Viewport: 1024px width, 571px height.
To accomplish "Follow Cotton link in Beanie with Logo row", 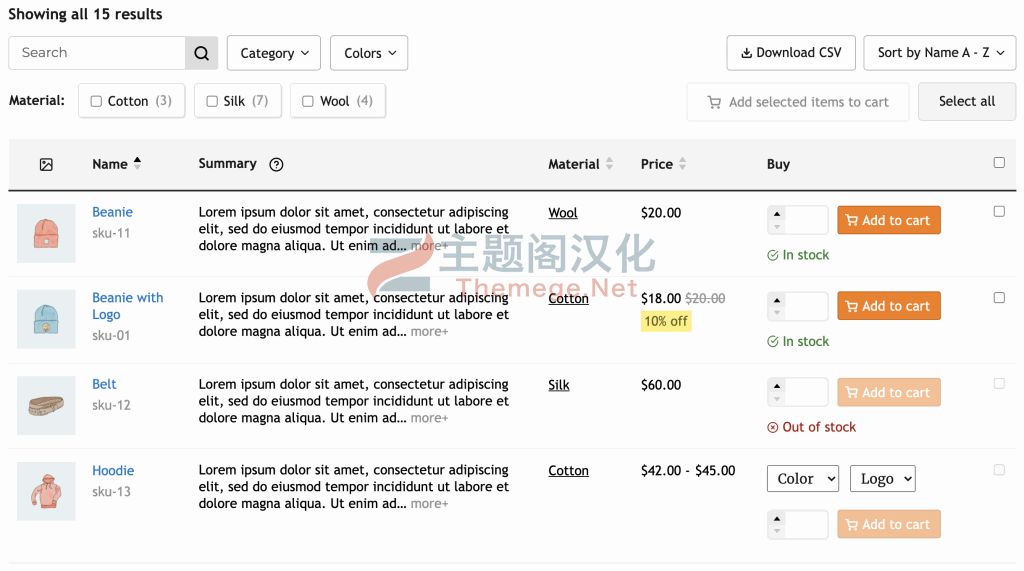I will 568,299.
